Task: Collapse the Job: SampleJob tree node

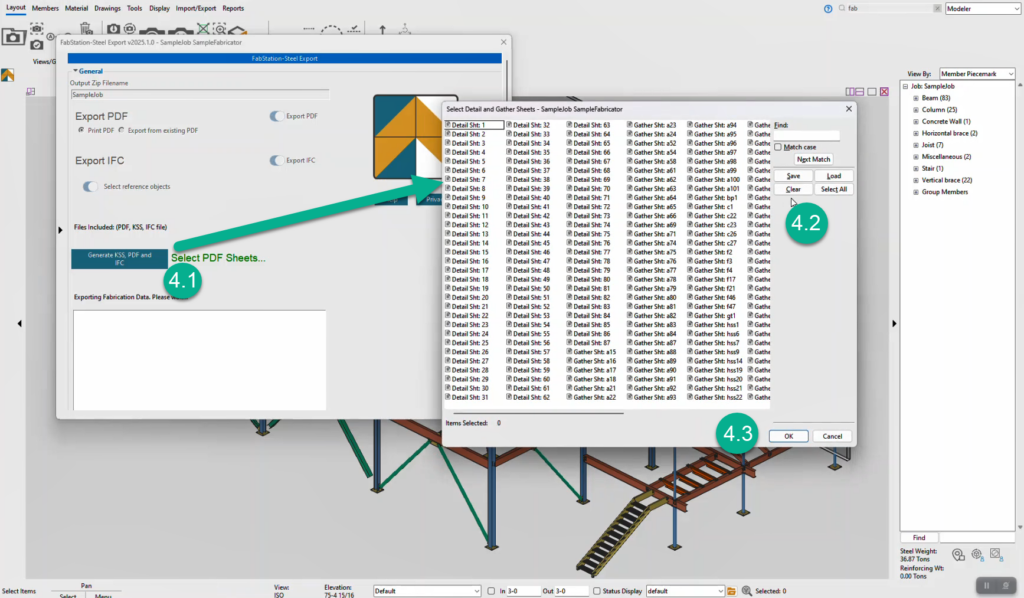Action: point(907,86)
